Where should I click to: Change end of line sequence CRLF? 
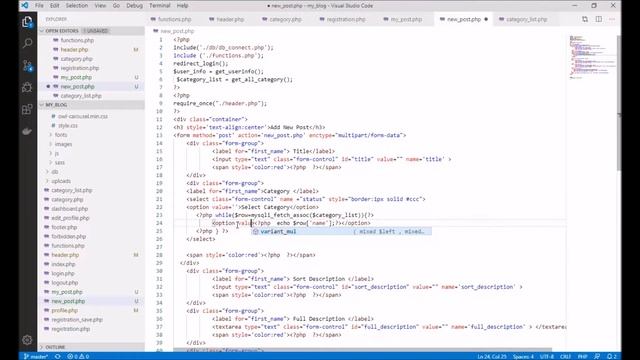(565, 356)
